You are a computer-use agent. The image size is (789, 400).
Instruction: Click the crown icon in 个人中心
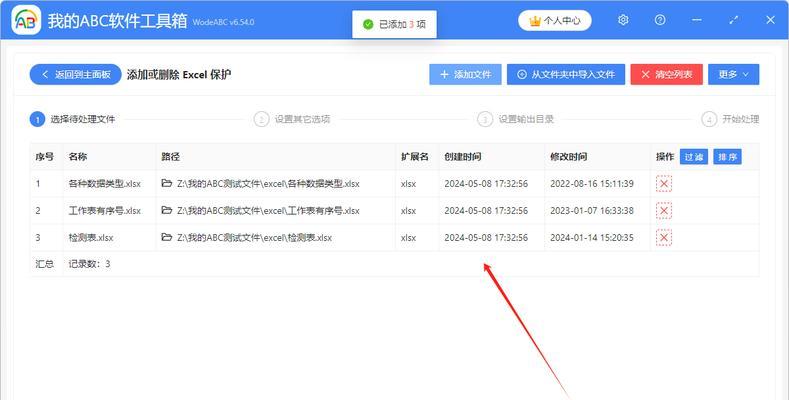(534, 21)
